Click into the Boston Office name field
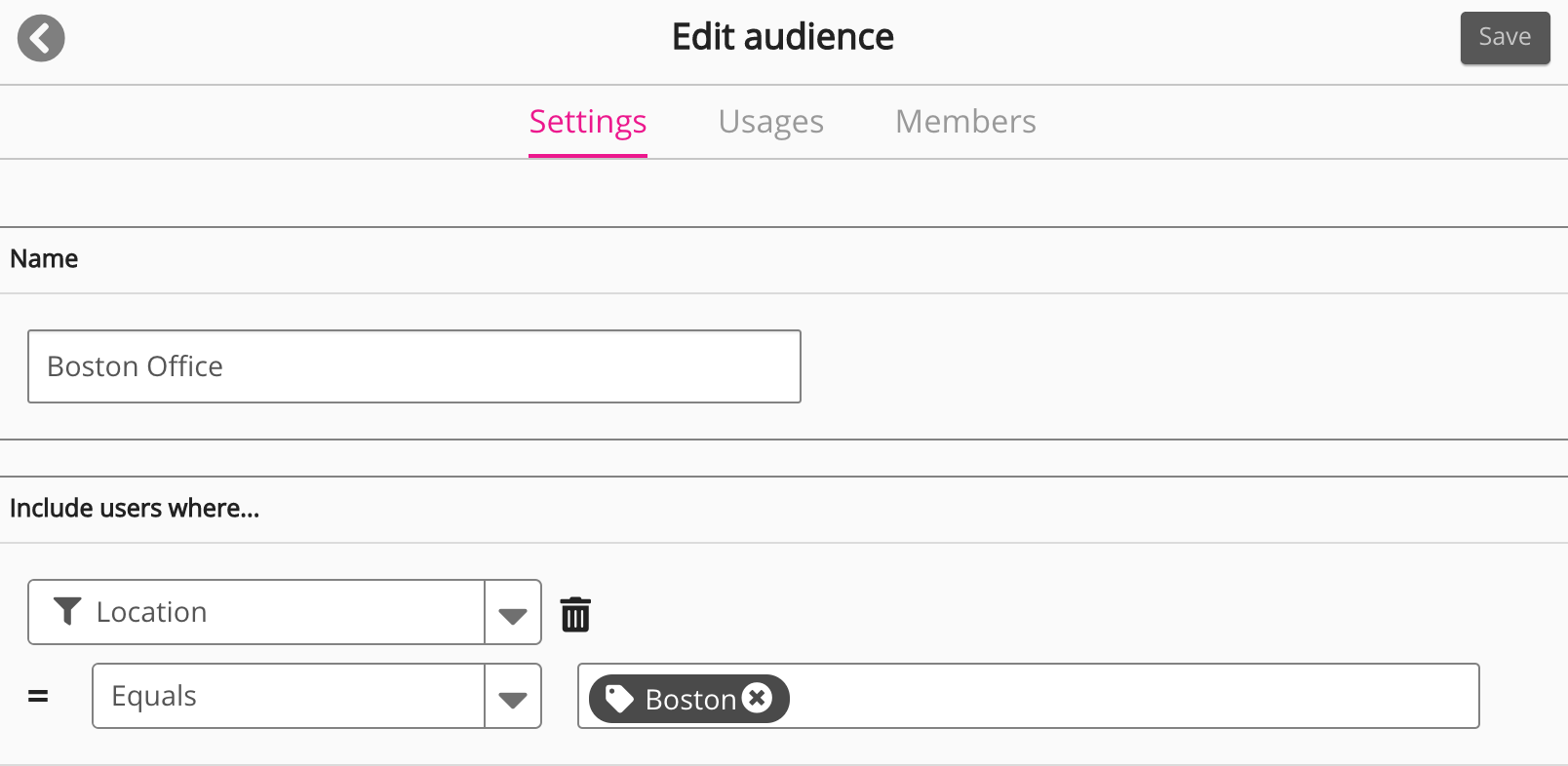 (x=413, y=366)
